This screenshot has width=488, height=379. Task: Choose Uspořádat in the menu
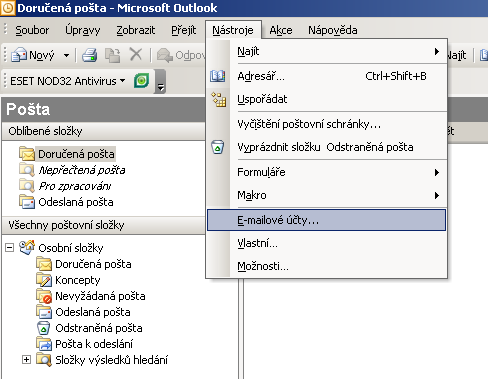327,99
